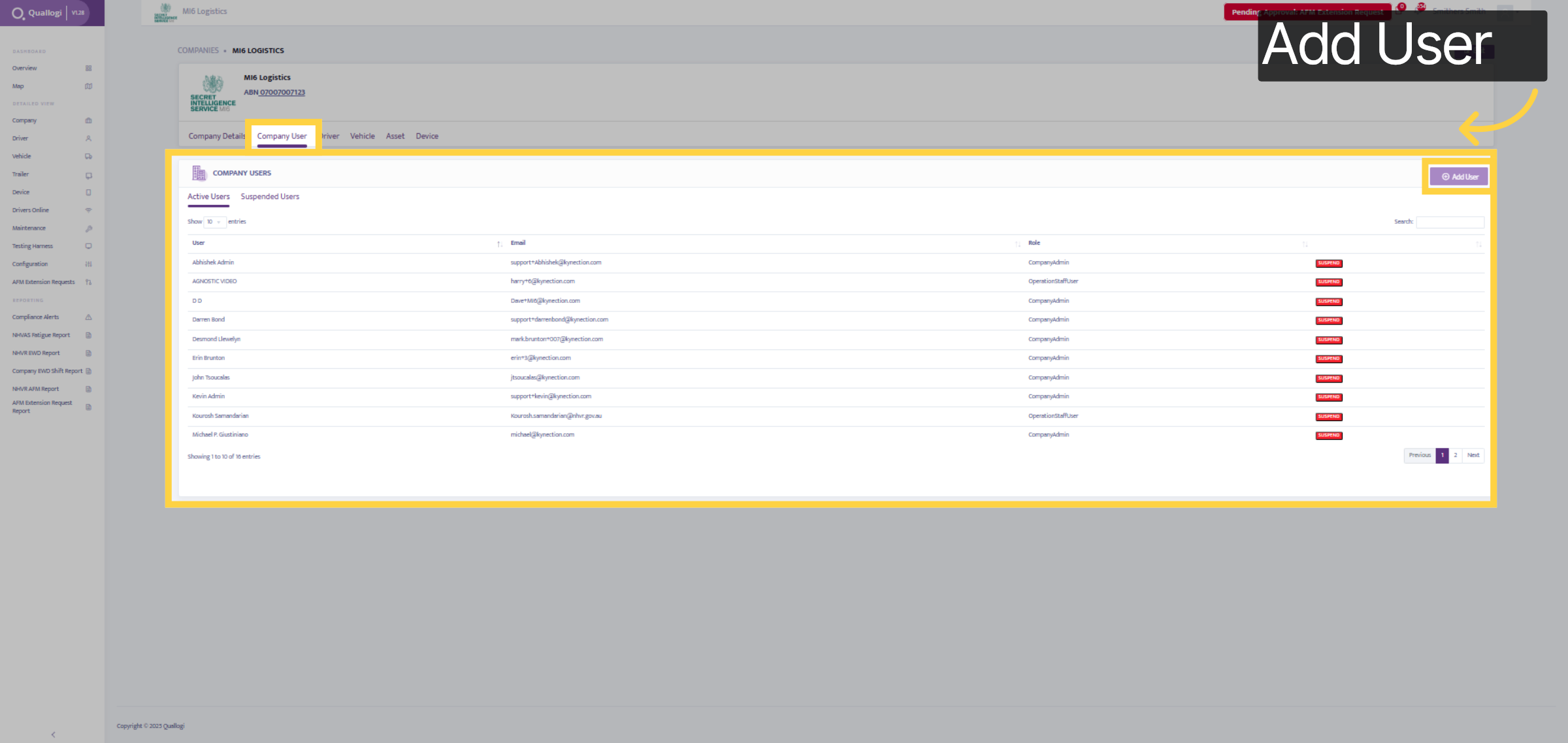The image size is (1568, 743).
Task: Select the Company User tab
Action: click(282, 136)
